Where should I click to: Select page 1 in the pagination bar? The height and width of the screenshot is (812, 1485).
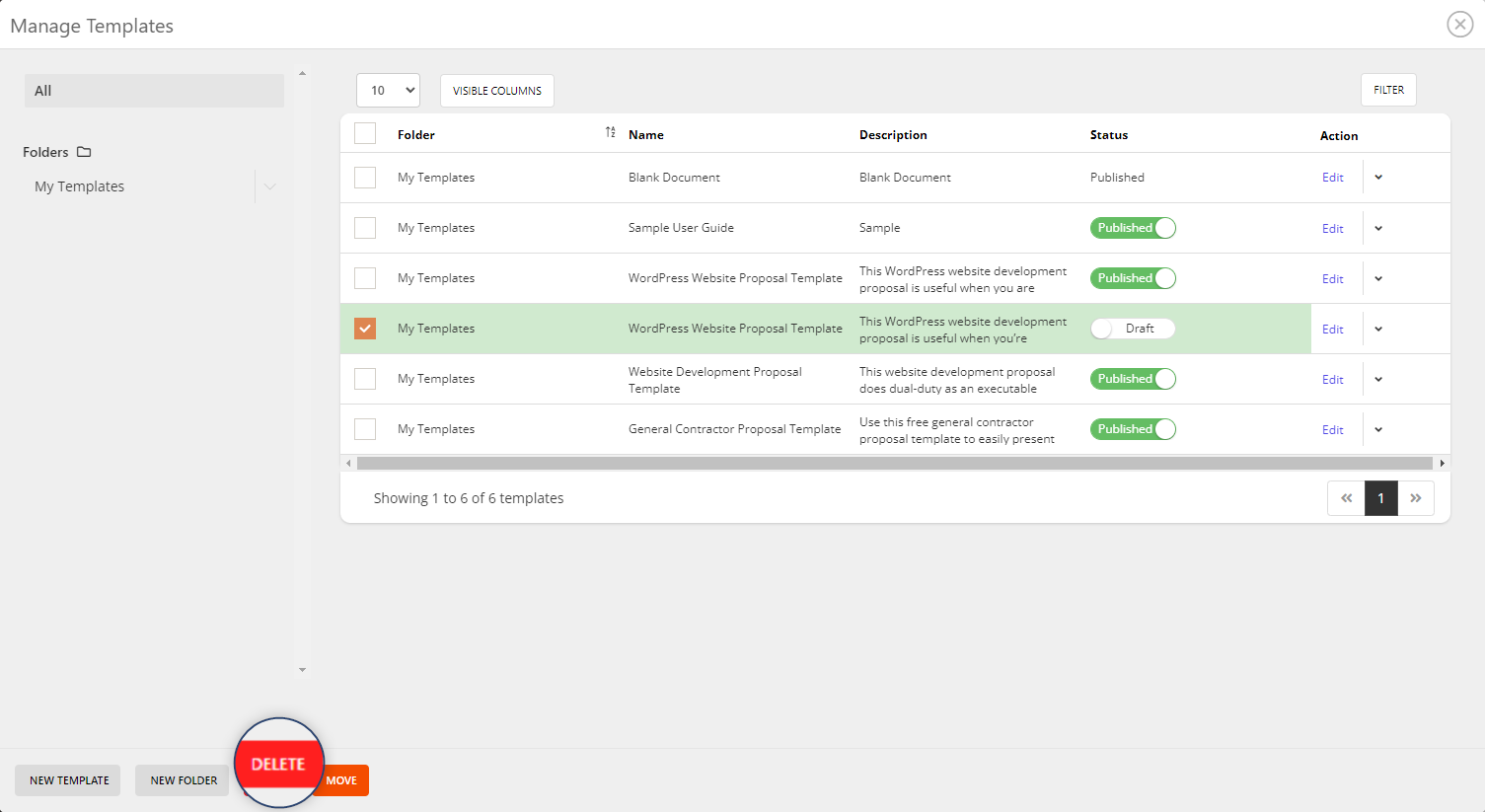[1380, 498]
